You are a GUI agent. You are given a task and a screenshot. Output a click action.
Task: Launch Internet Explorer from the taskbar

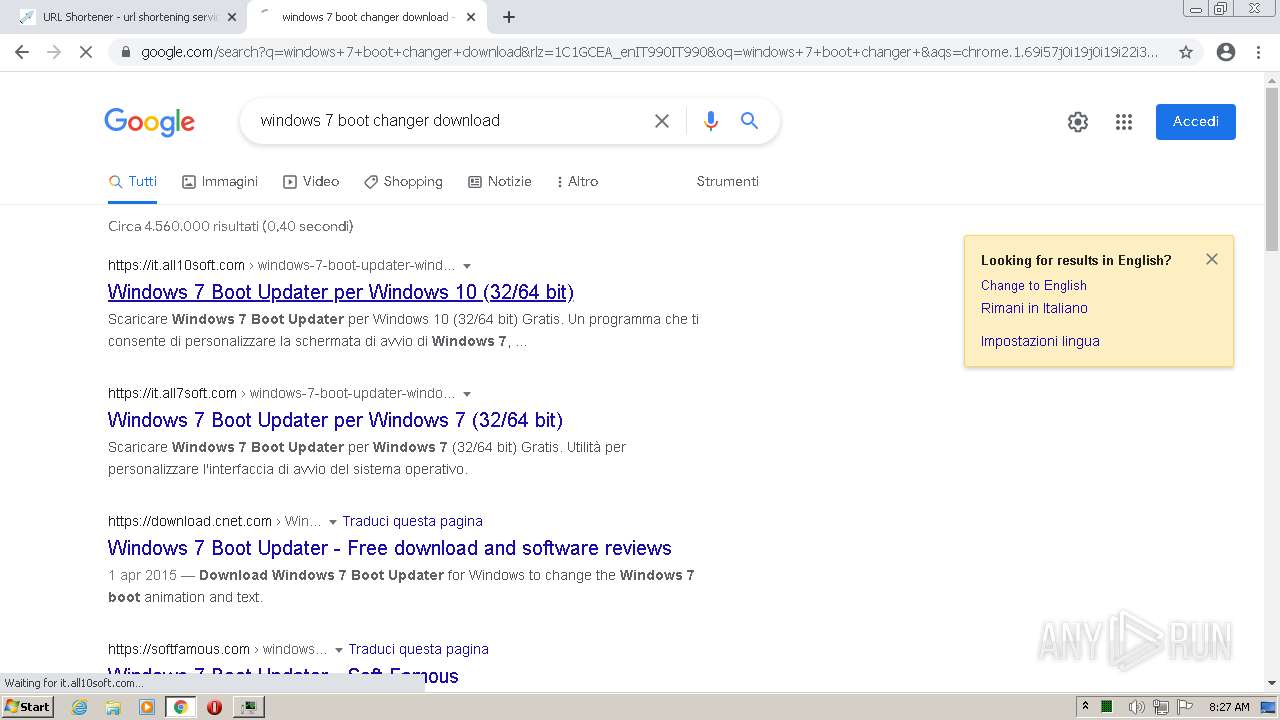tap(80, 707)
